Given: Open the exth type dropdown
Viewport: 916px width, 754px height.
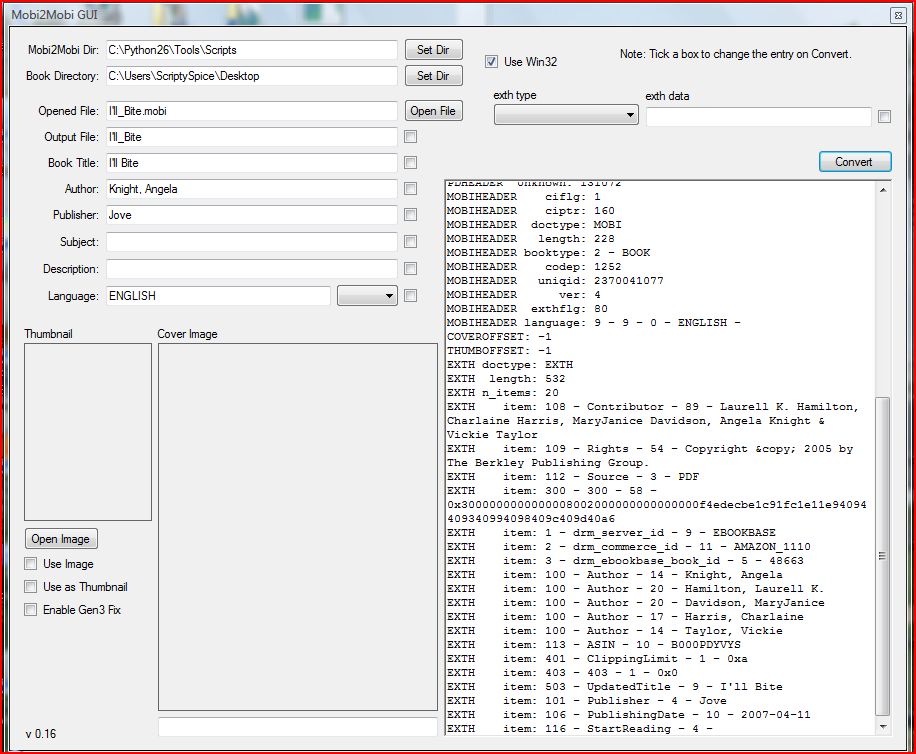Looking at the screenshot, I should pyautogui.click(x=566, y=114).
